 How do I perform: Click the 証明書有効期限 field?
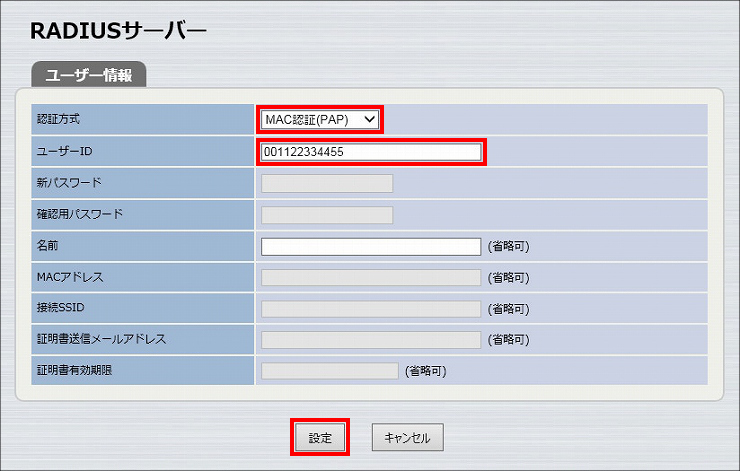coord(330,371)
